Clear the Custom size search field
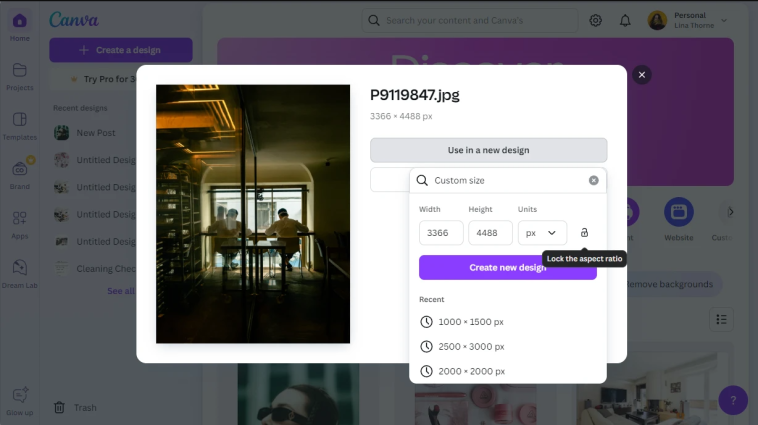 [x=593, y=181]
